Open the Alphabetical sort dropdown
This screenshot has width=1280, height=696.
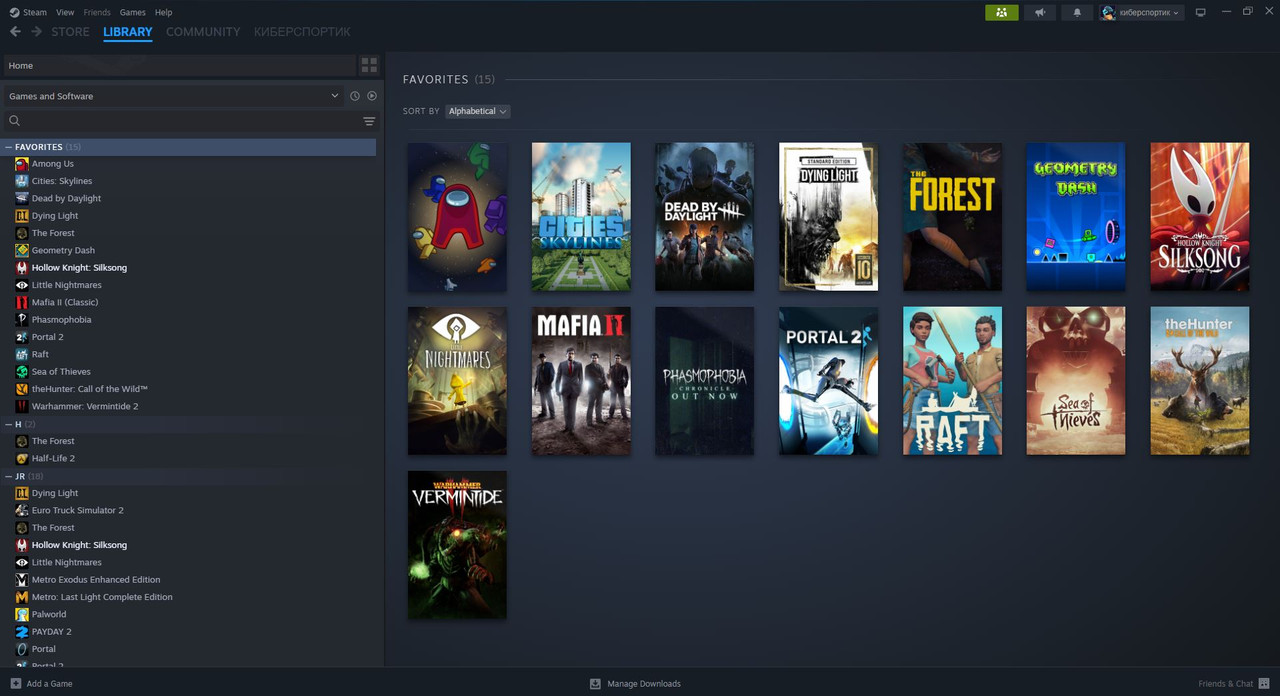point(478,111)
